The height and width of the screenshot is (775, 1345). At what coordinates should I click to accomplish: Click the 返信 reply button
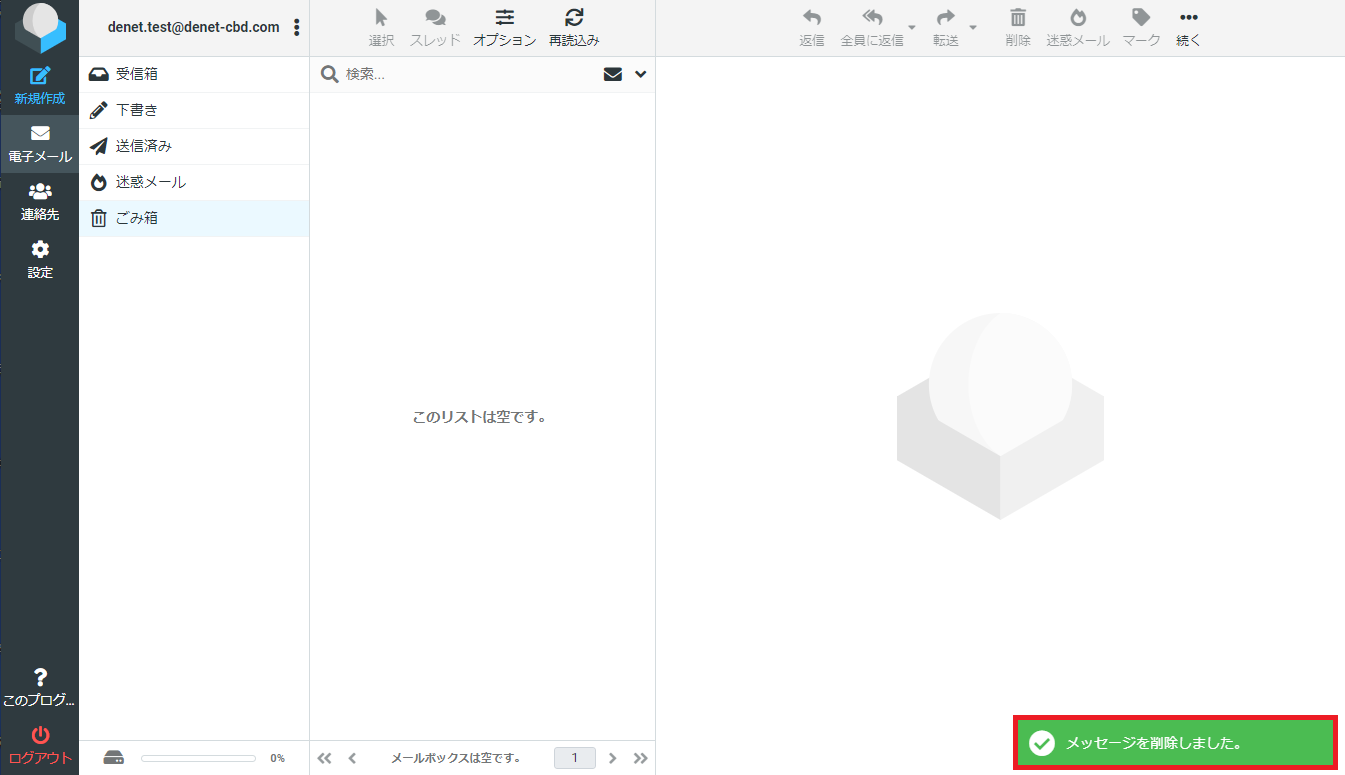click(x=812, y=28)
